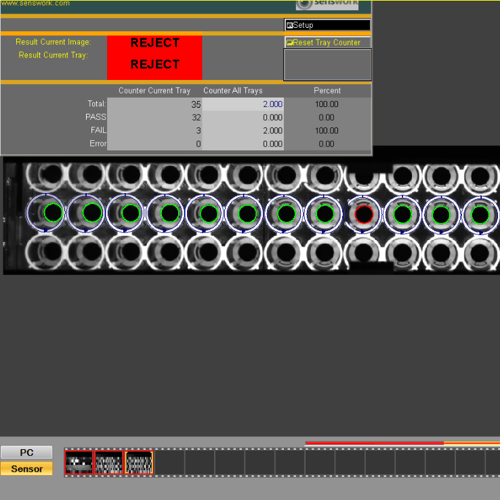
Task: Click the red-circled rejected part
Action: [x=364, y=214]
